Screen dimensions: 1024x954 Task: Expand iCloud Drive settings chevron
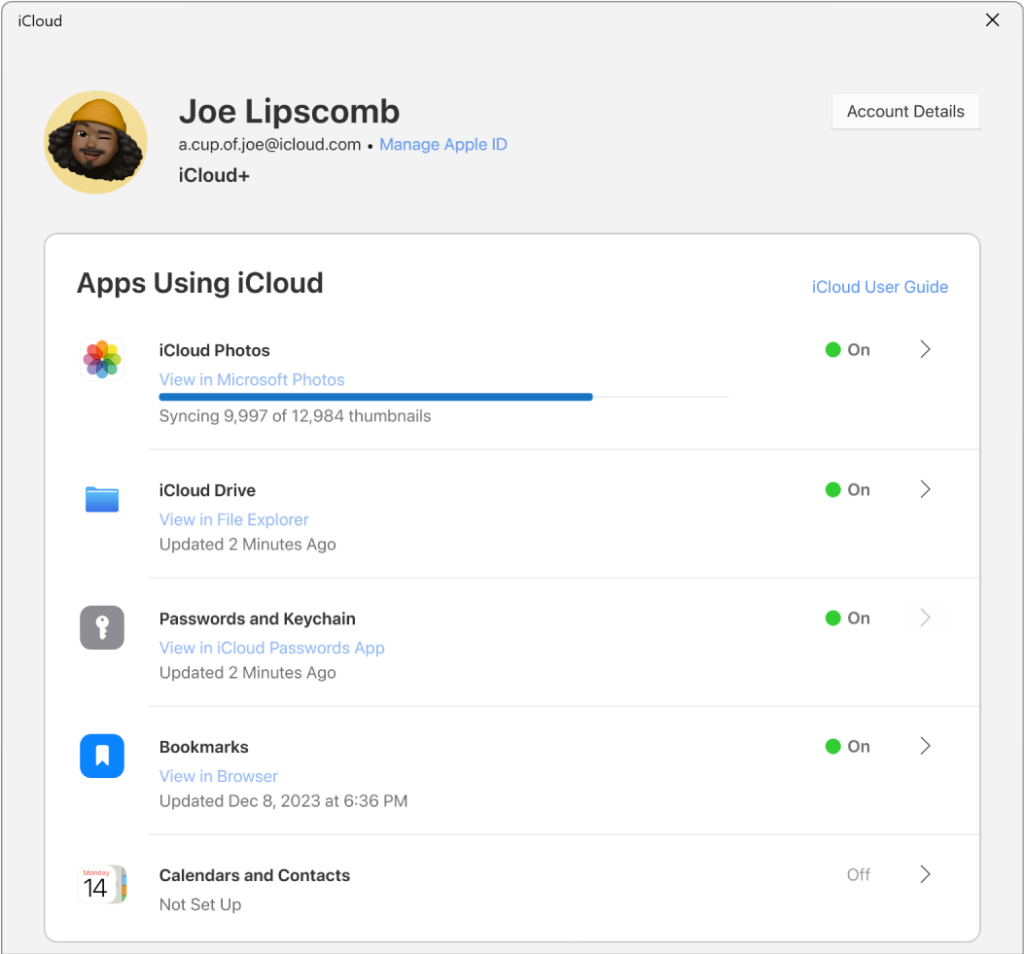click(x=925, y=490)
